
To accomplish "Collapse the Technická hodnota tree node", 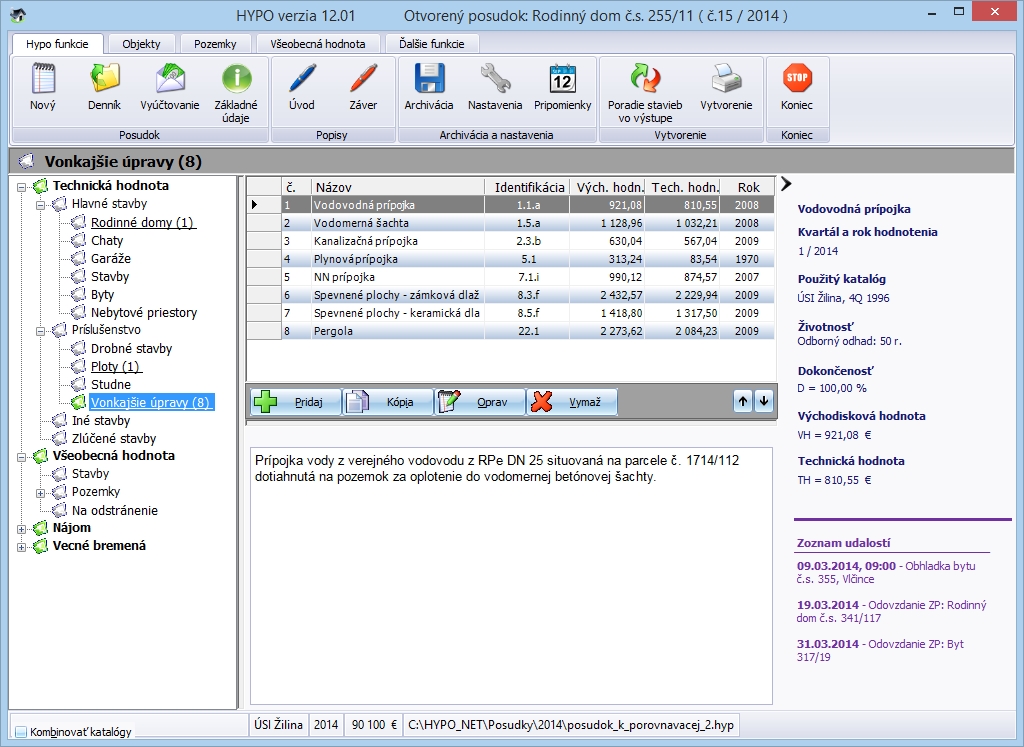I will coord(22,186).
